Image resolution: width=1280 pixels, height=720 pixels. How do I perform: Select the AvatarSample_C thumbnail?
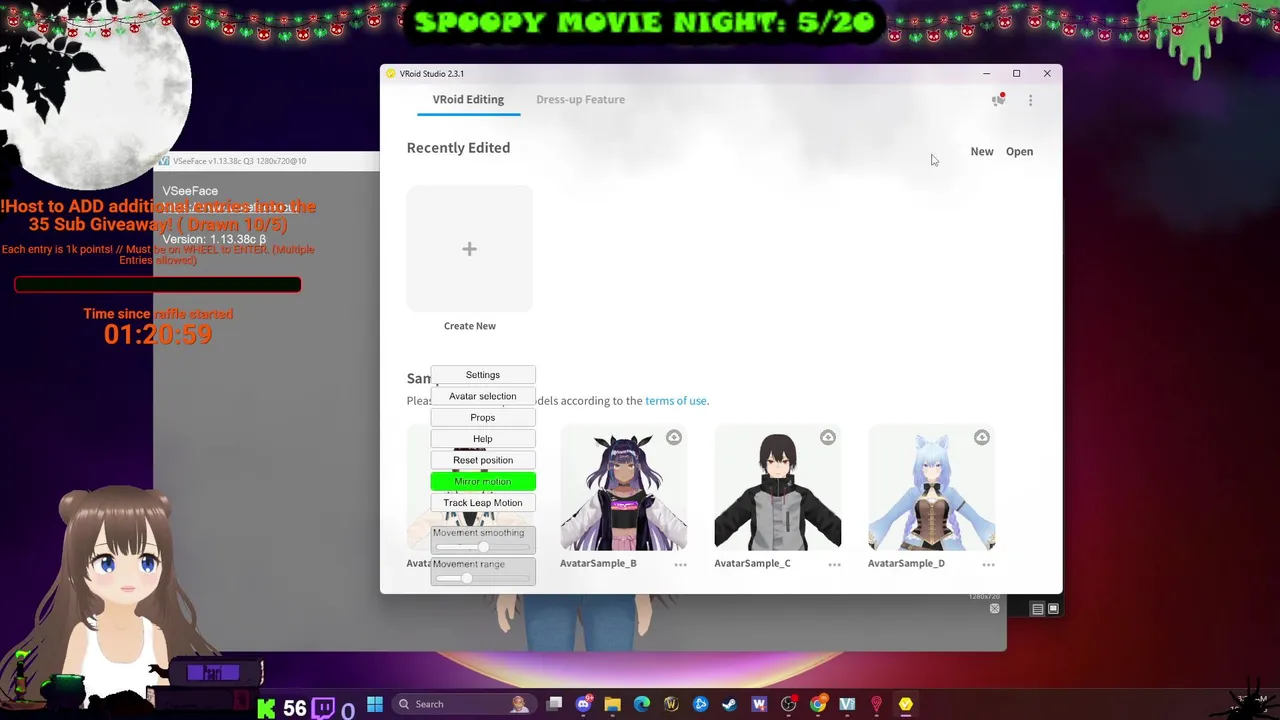(x=777, y=488)
